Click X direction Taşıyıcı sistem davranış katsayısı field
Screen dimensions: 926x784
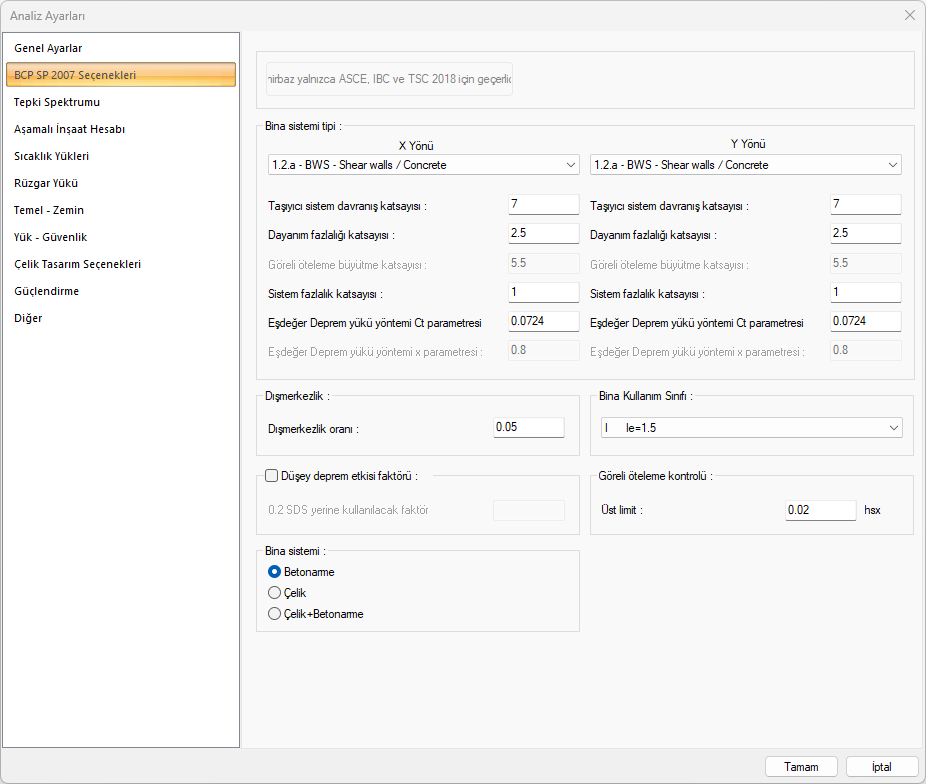(543, 205)
